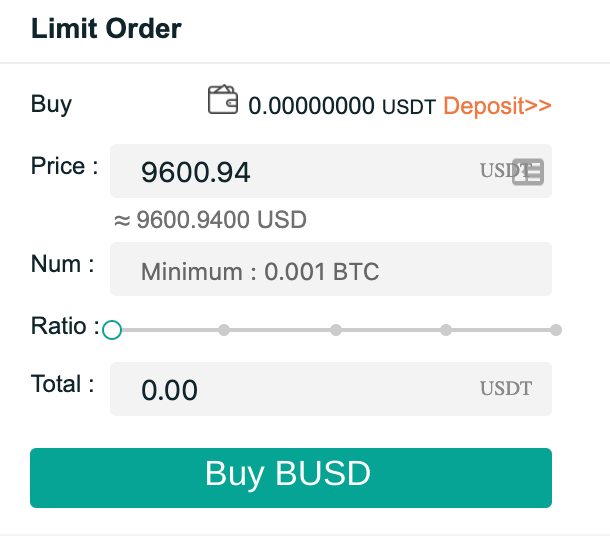
Task: Click the Num field with Minimum 0.001 BTC
Action: click(331, 269)
